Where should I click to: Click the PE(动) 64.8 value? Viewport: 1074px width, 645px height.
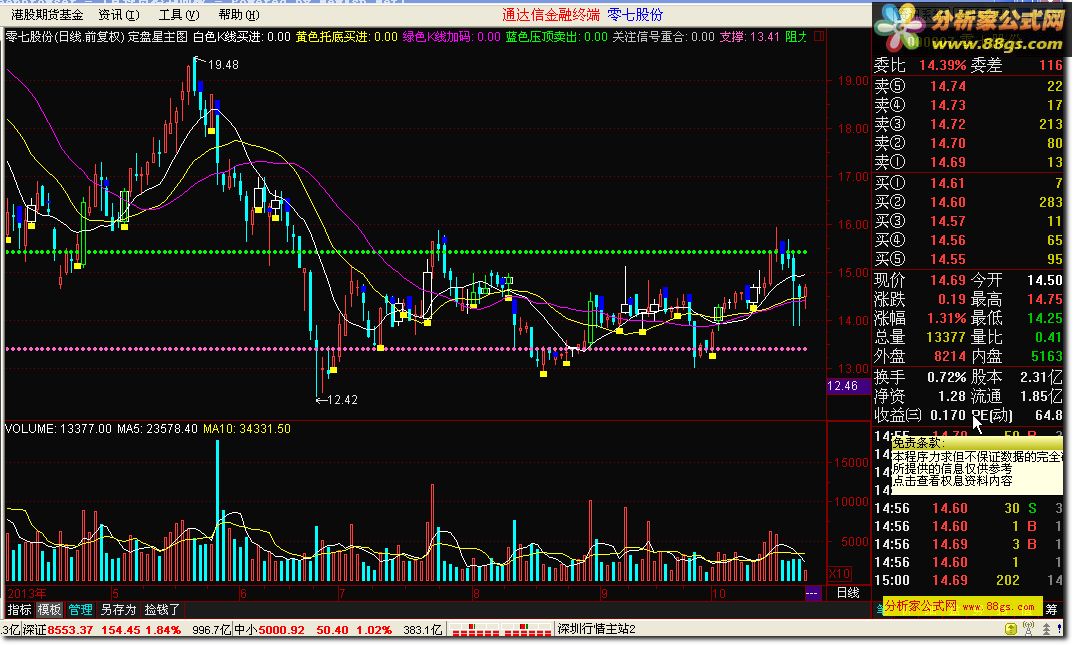tap(1049, 416)
